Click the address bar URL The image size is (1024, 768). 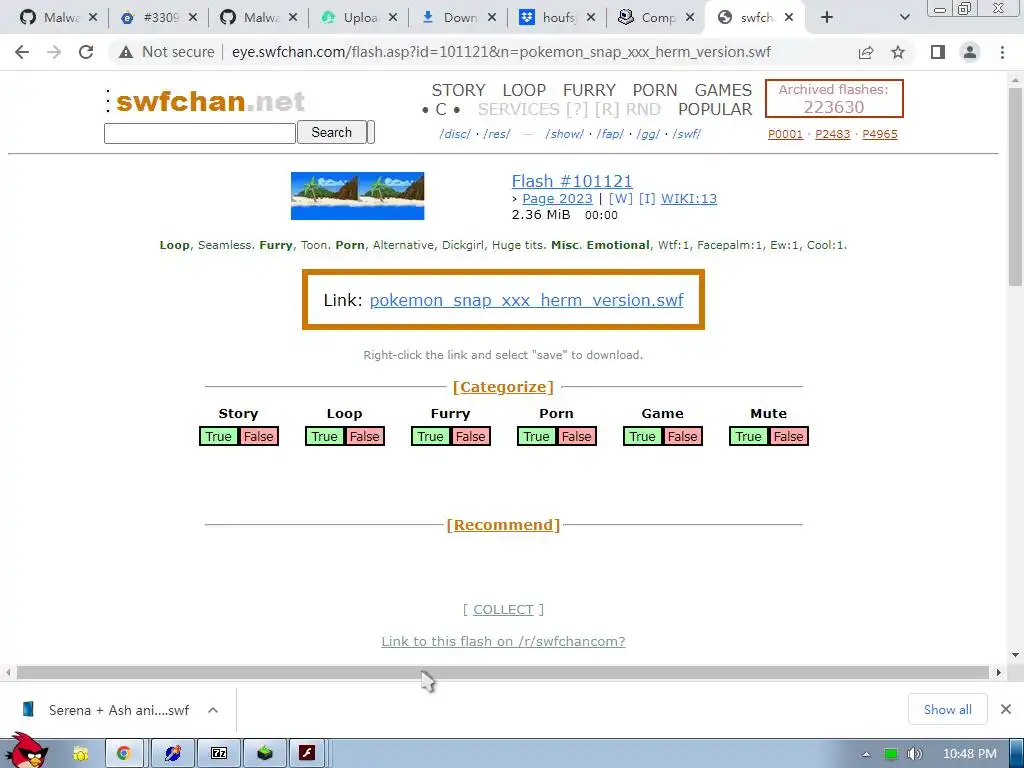[x=501, y=52]
